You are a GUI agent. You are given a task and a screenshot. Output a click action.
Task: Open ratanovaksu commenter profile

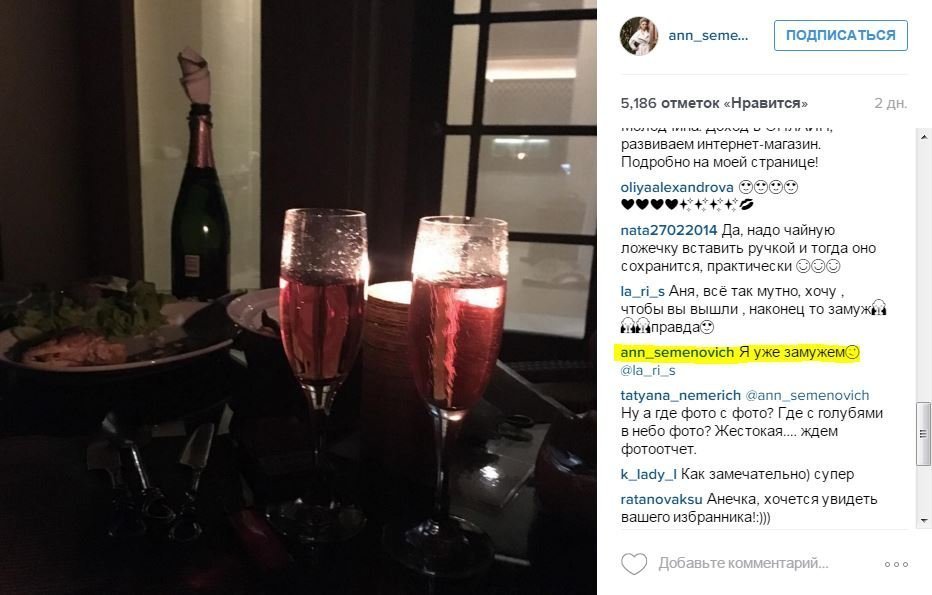click(x=662, y=499)
